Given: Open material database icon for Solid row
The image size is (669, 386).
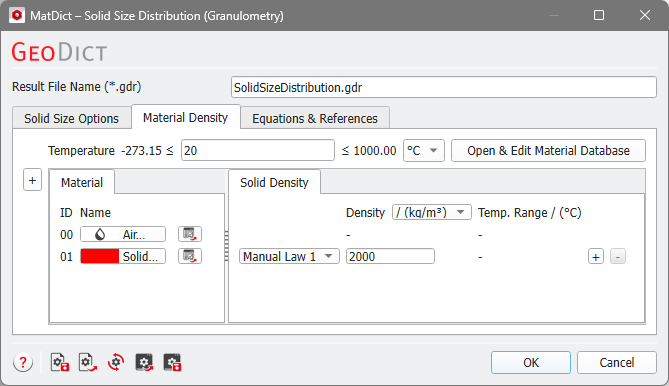Looking at the screenshot, I should (x=189, y=256).
